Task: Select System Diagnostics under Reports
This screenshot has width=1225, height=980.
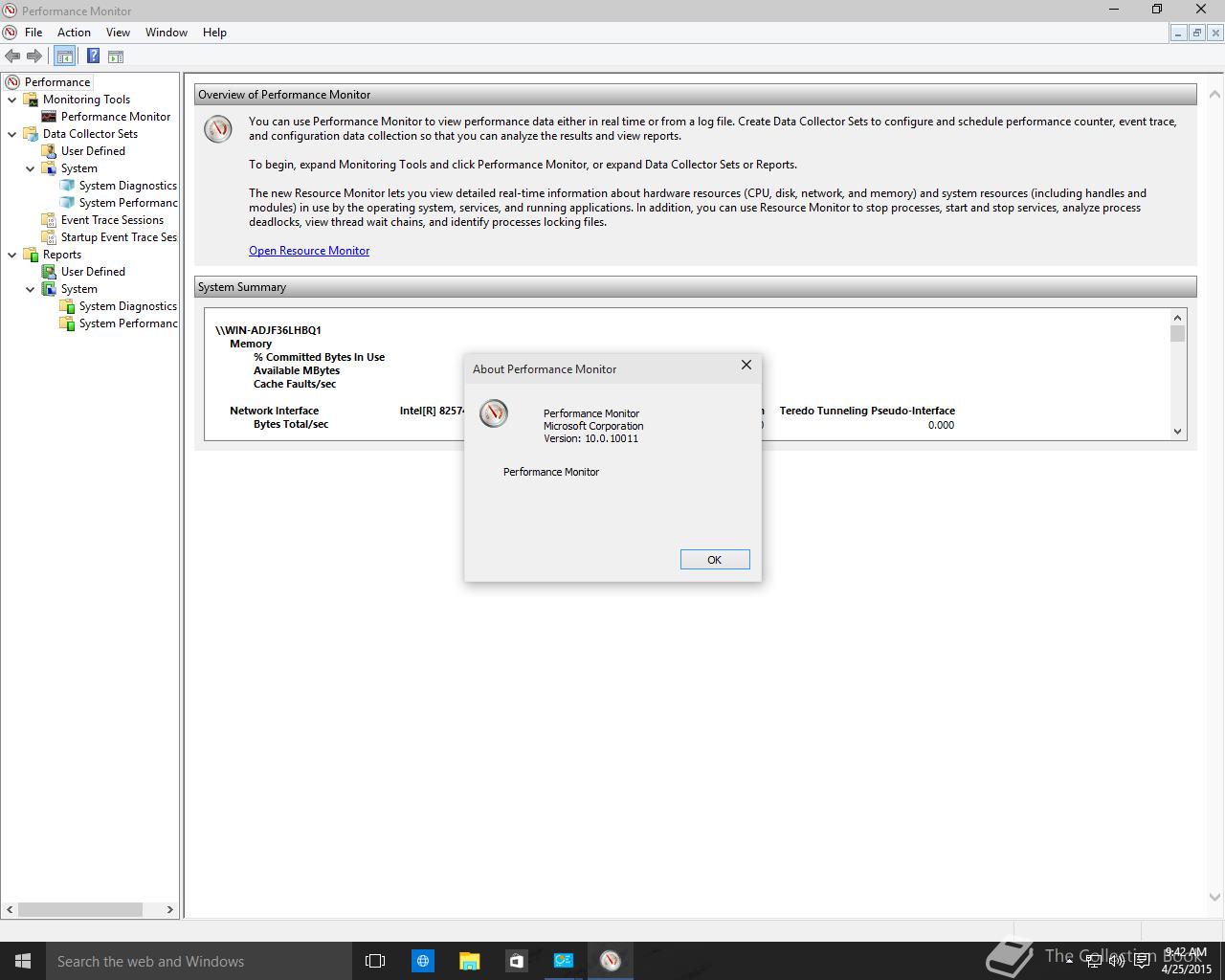Action: 128,306
